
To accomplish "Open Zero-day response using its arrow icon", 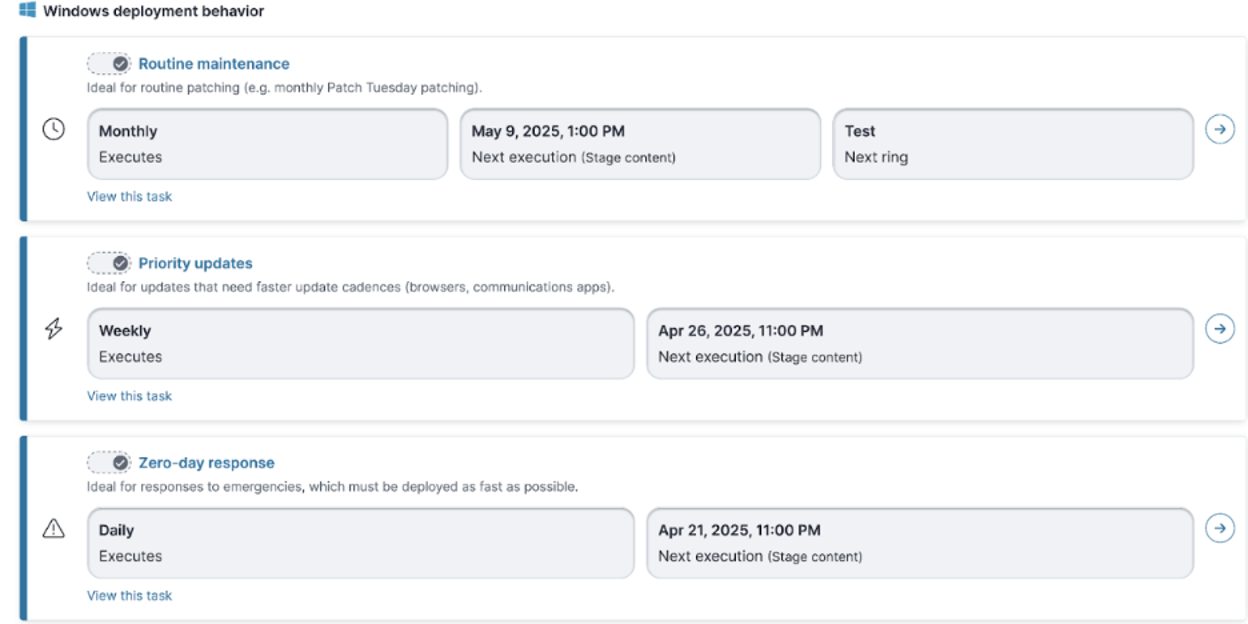I will click(1219, 528).
